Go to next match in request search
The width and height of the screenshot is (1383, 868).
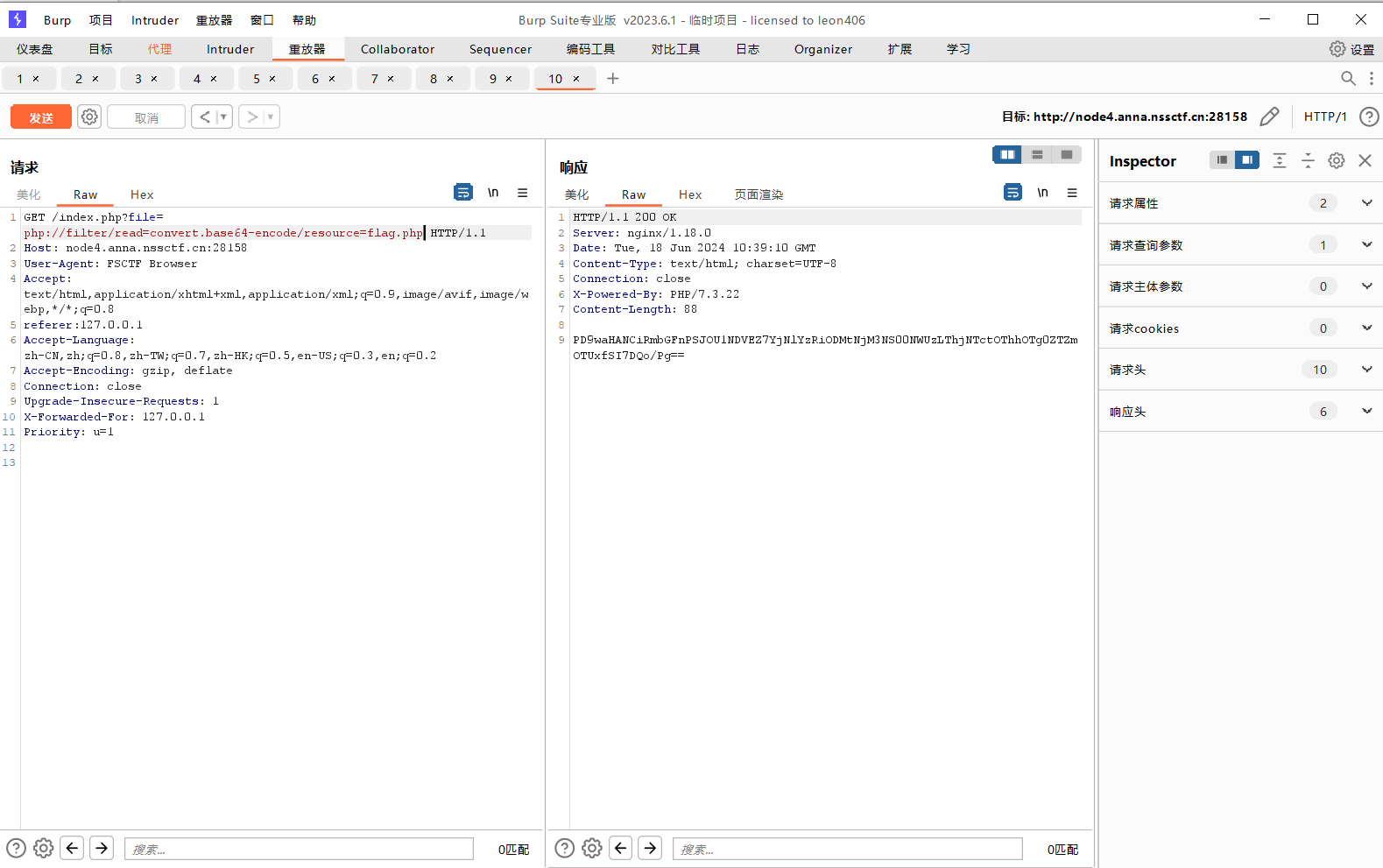point(102,848)
